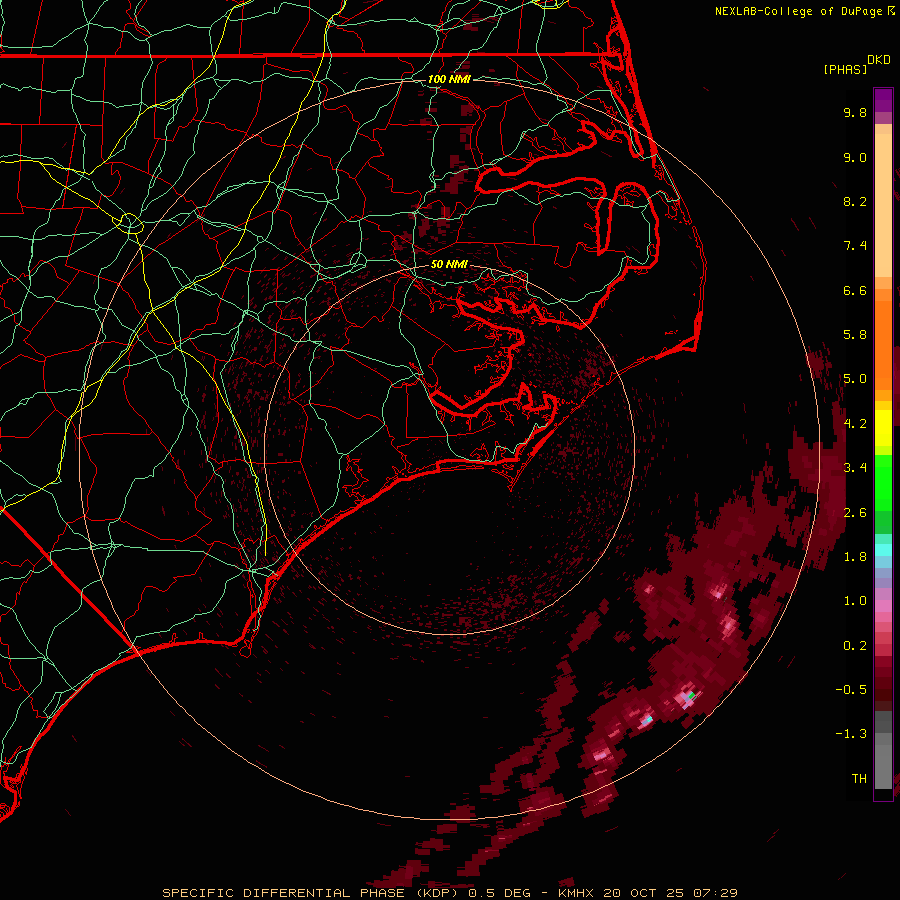
Task: Click the cyan pixel in the offshore storm band
Action: click(649, 719)
